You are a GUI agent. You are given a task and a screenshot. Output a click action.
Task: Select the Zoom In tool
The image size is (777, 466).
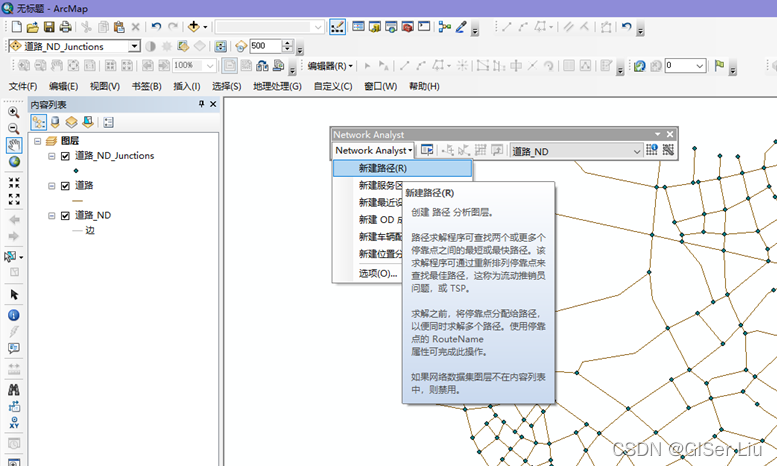click(x=14, y=112)
